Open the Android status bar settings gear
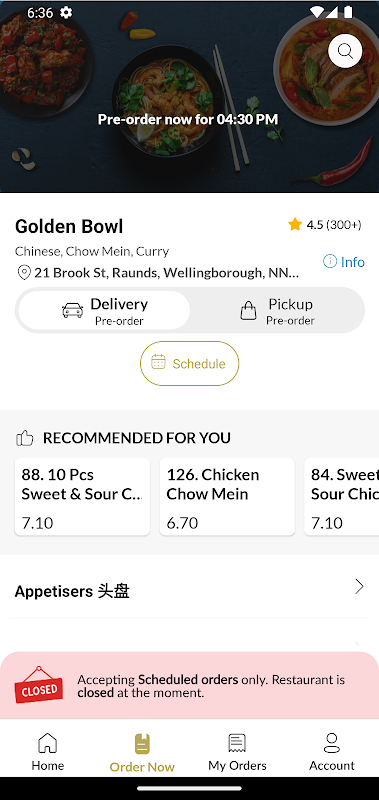This screenshot has height=800, width=379. pos(66,13)
